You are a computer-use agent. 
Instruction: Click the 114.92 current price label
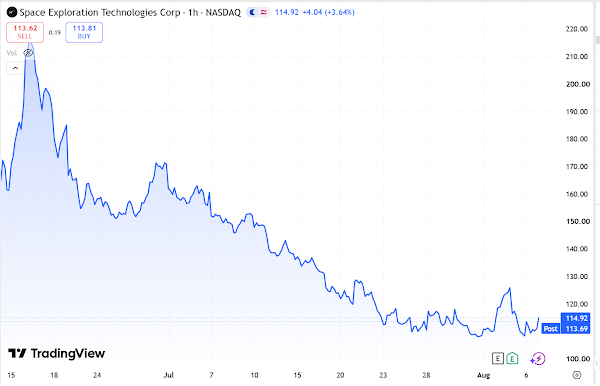[575, 318]
